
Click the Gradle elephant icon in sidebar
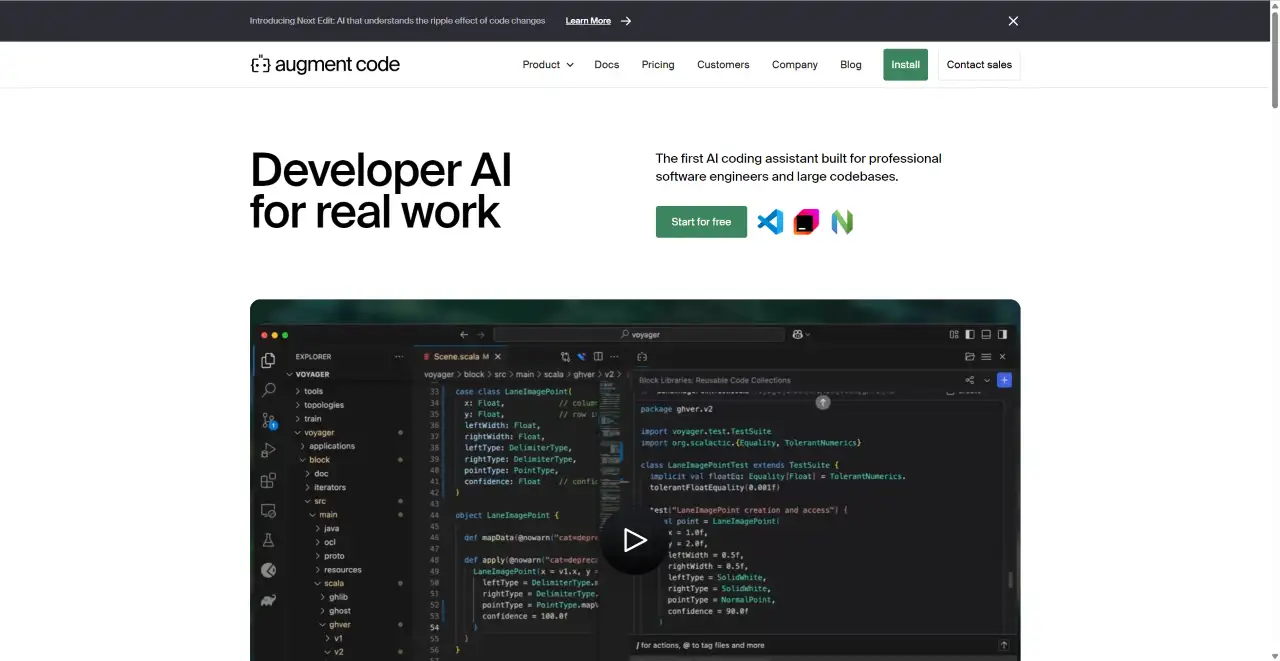click(268, 600)
